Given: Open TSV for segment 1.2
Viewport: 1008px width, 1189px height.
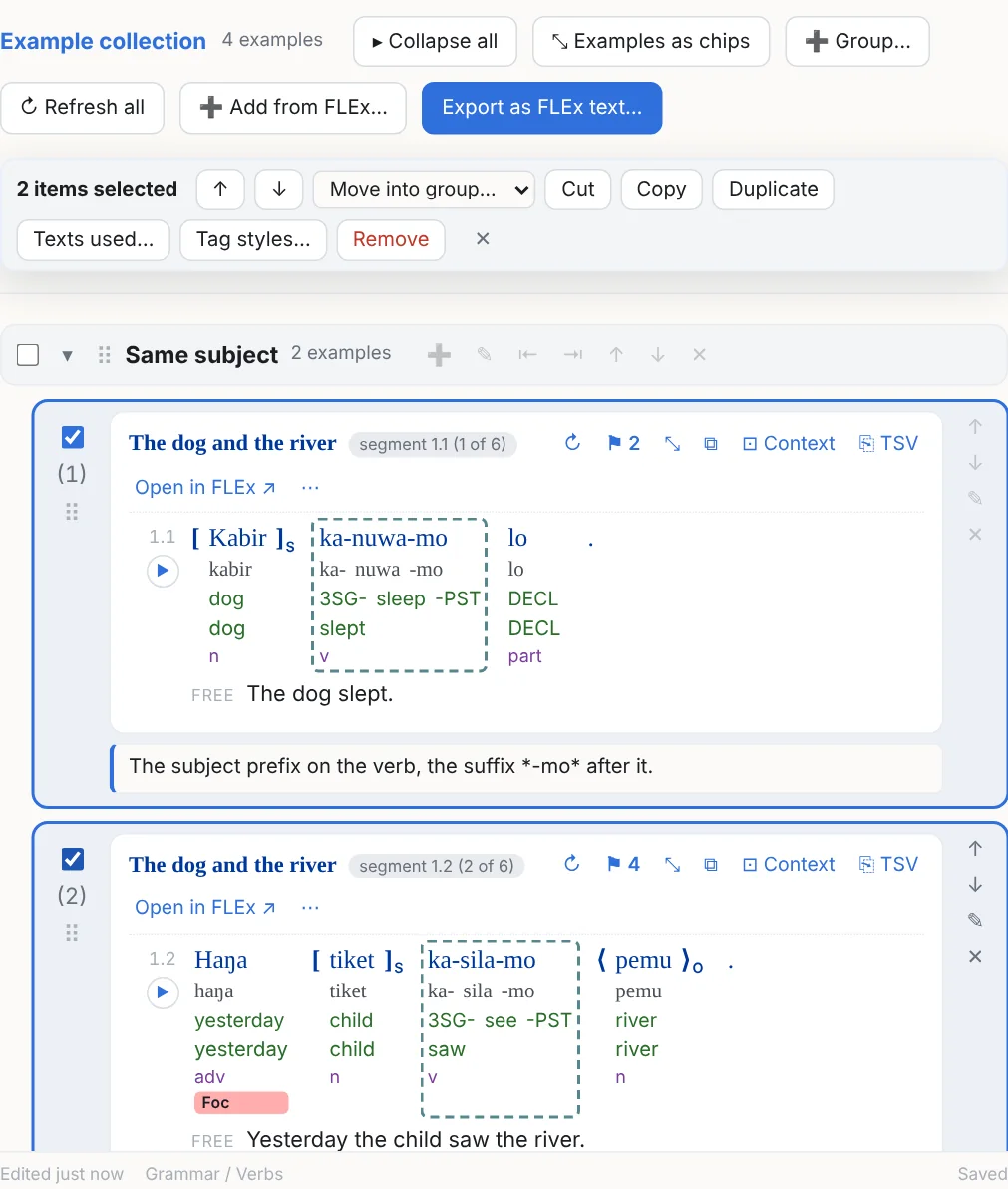Looking at the screenshot, I should coord(888,865).
